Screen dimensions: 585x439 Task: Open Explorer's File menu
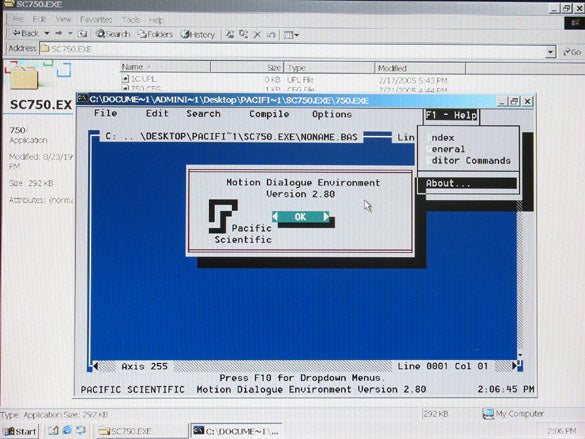pyautogui.click(x=18, y=19)
